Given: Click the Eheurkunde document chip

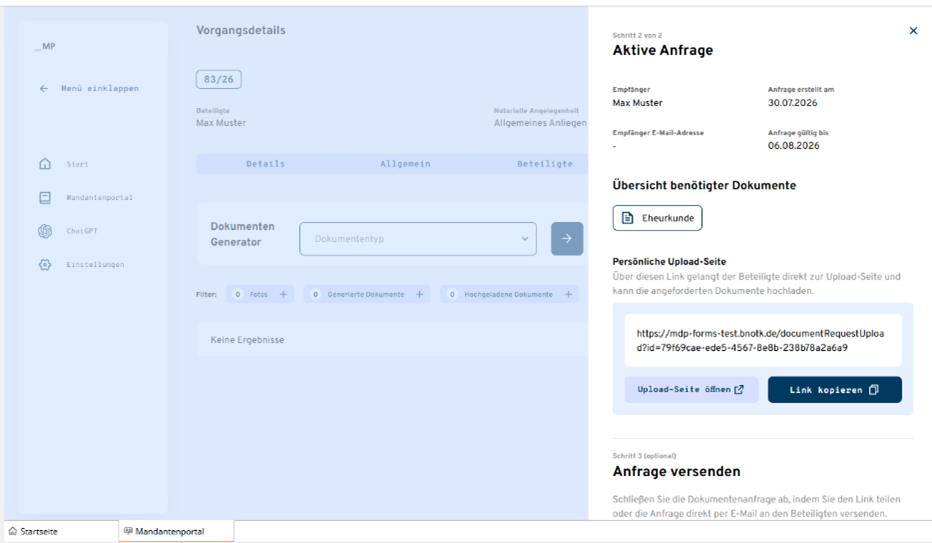Looking at the screenshot, I should [x=657, y=218].
